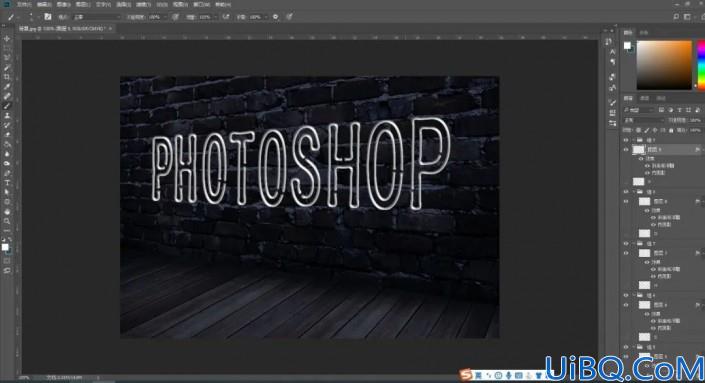Select the Clone Stamp tool
This screenshot has height=383, width=705.
pos(7,116)
